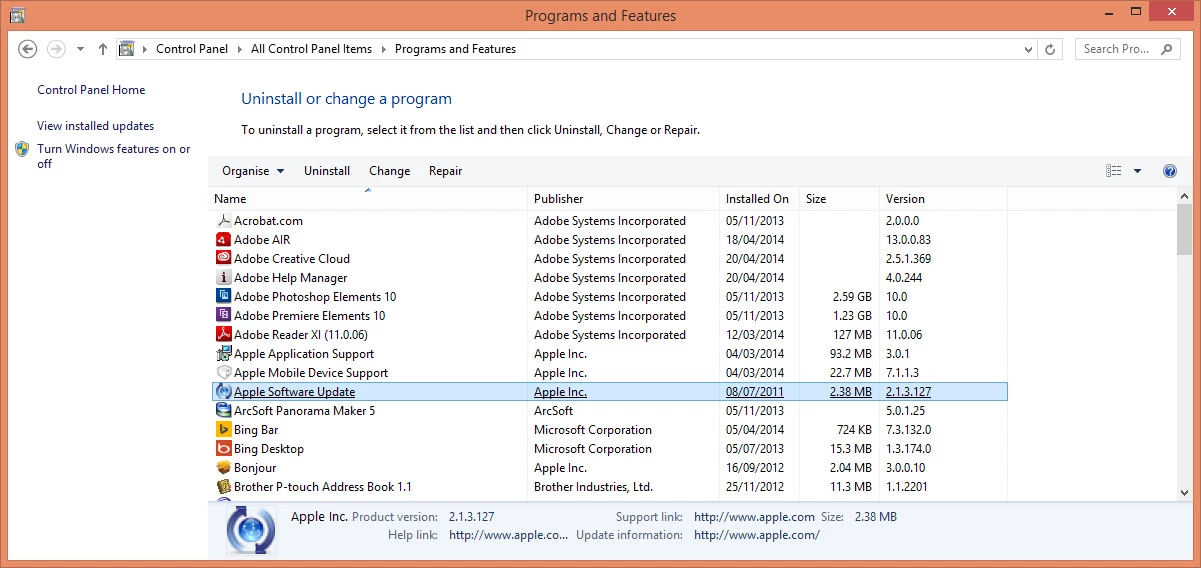Open View installed updates link
1201x568 pixels.
[96, 126]
